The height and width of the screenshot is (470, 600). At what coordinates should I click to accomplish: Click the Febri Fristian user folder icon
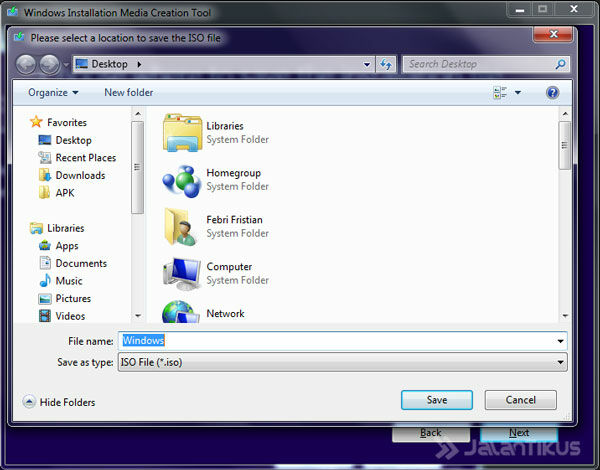coord(180,227)
